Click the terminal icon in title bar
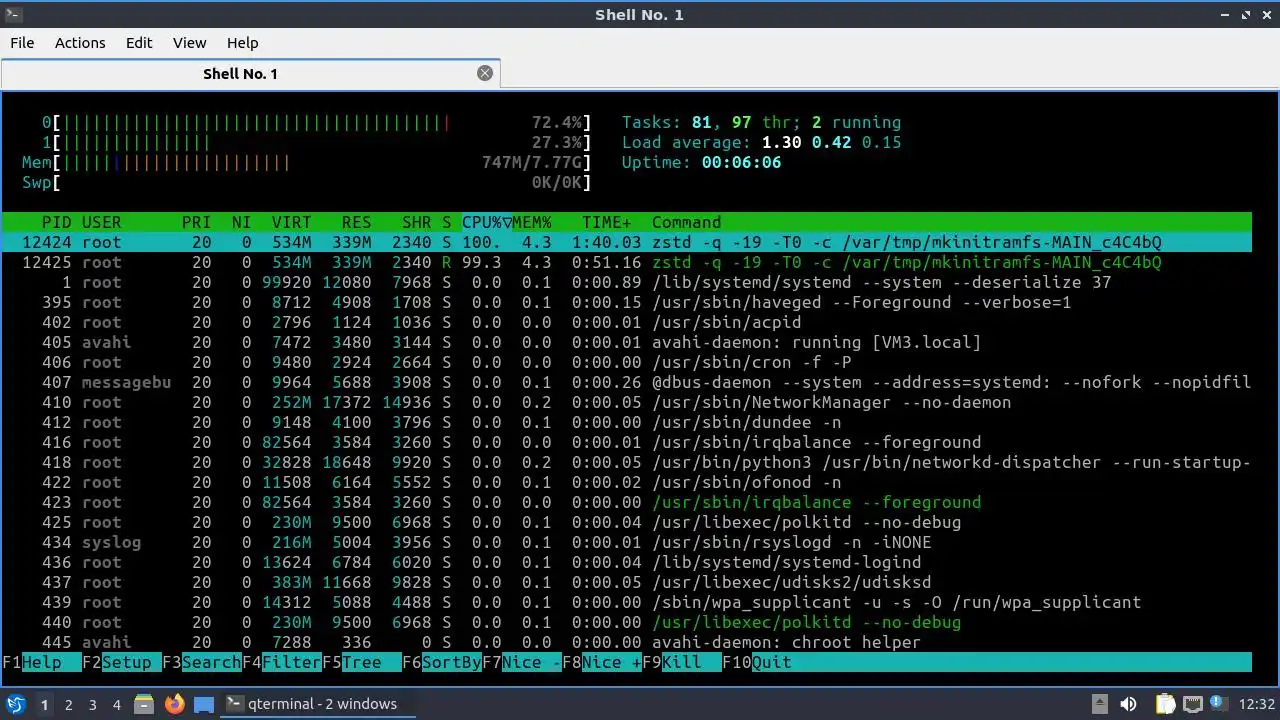This screenshot has height=720, width=1280. [13, 14]
